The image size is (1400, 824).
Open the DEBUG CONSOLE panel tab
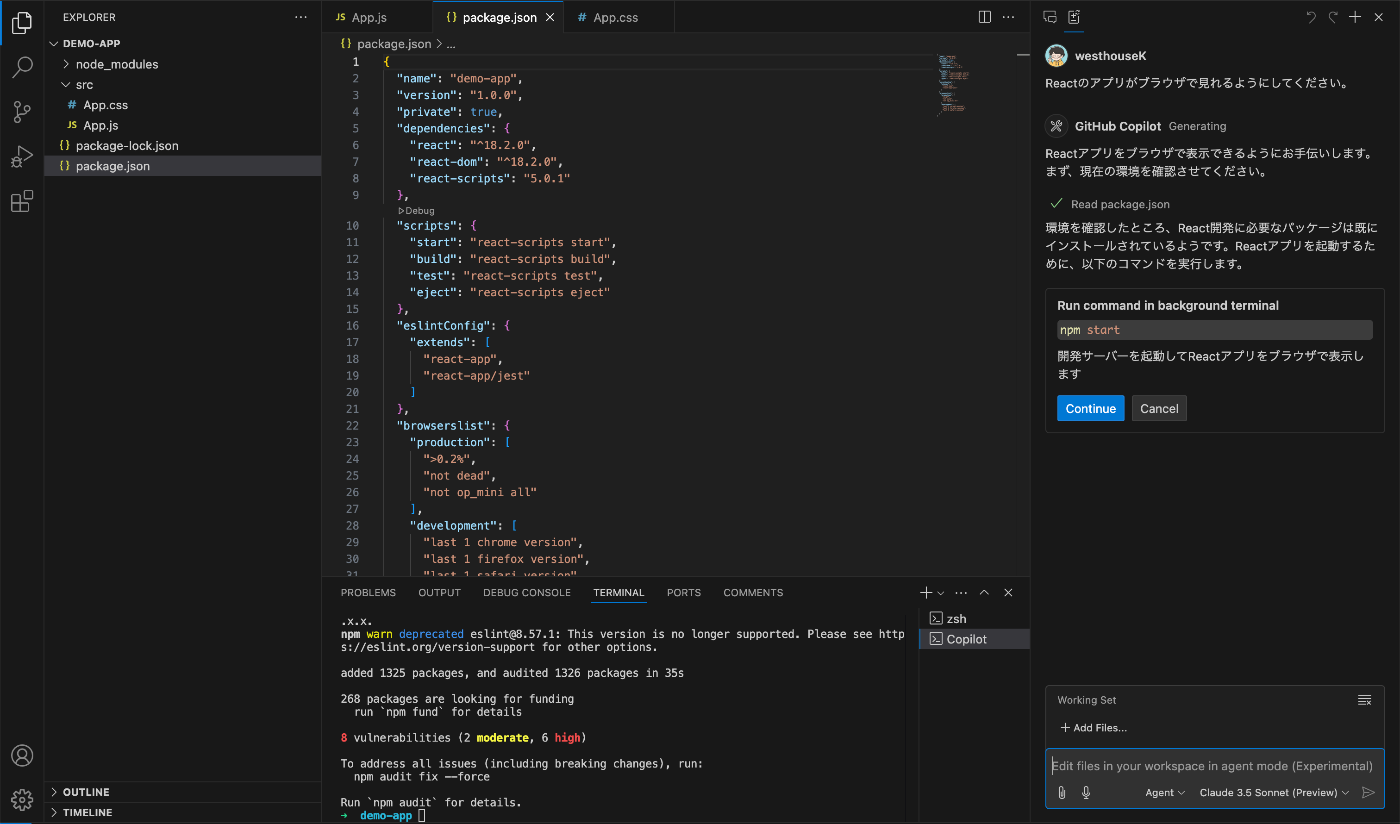tap(527, 593)
